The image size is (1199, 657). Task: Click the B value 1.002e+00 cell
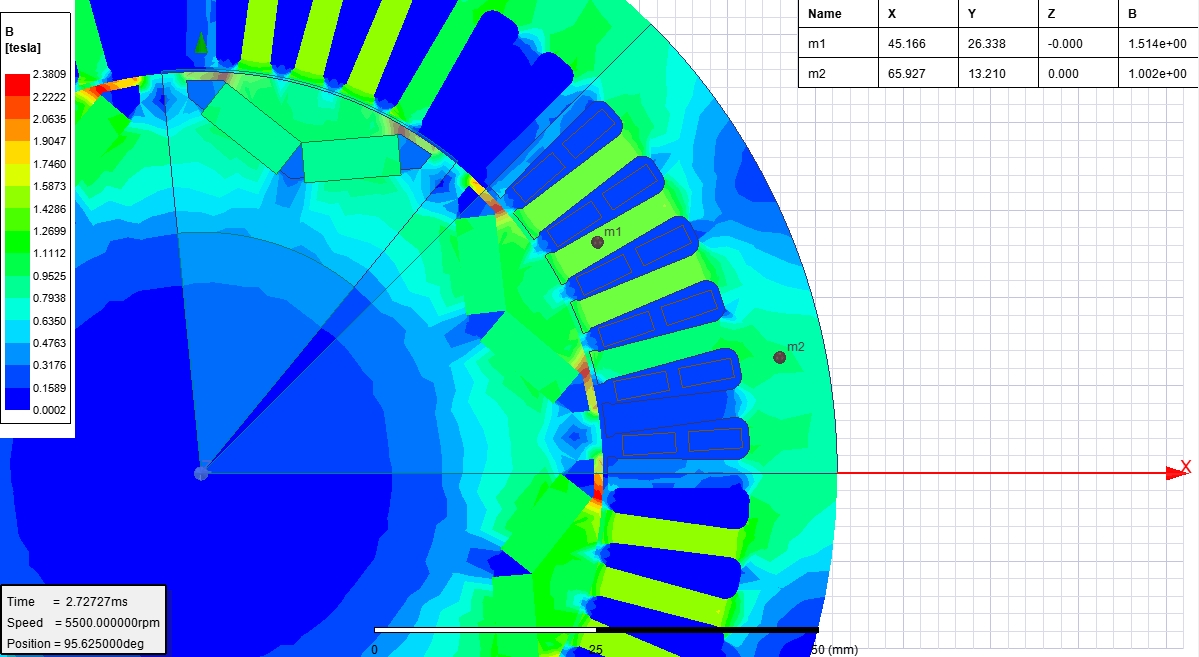click(1158, 73)
